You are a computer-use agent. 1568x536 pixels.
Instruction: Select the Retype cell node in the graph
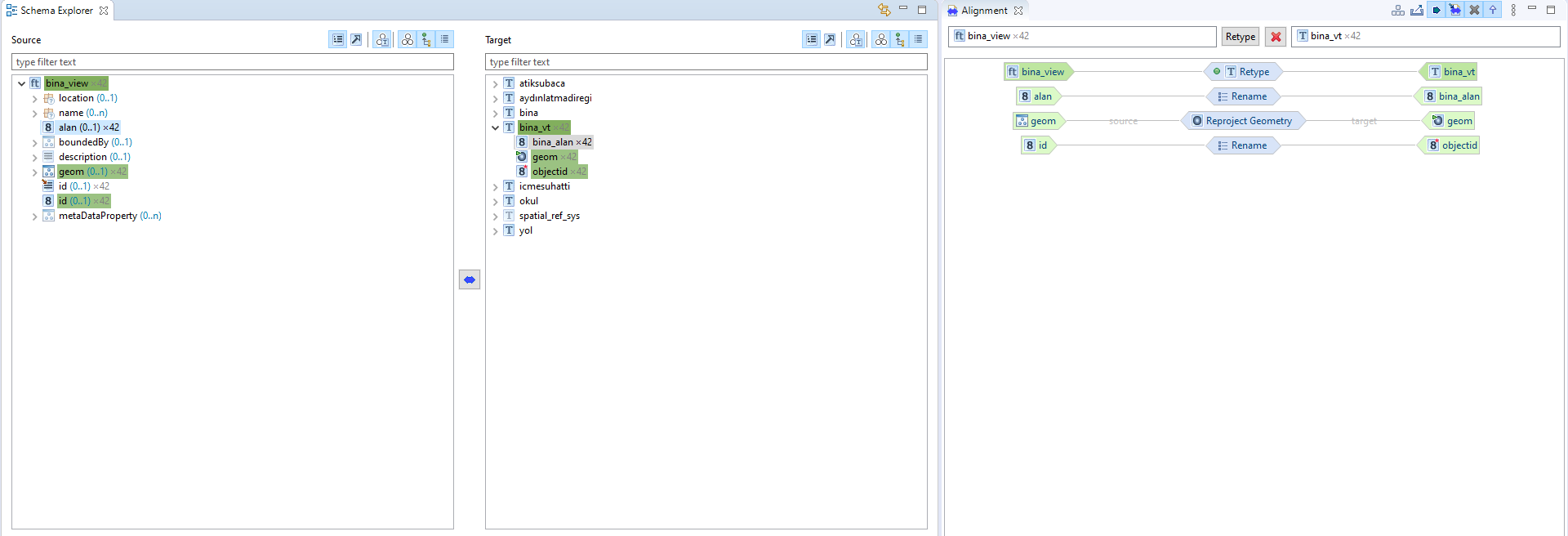[x=1243, y=72]
